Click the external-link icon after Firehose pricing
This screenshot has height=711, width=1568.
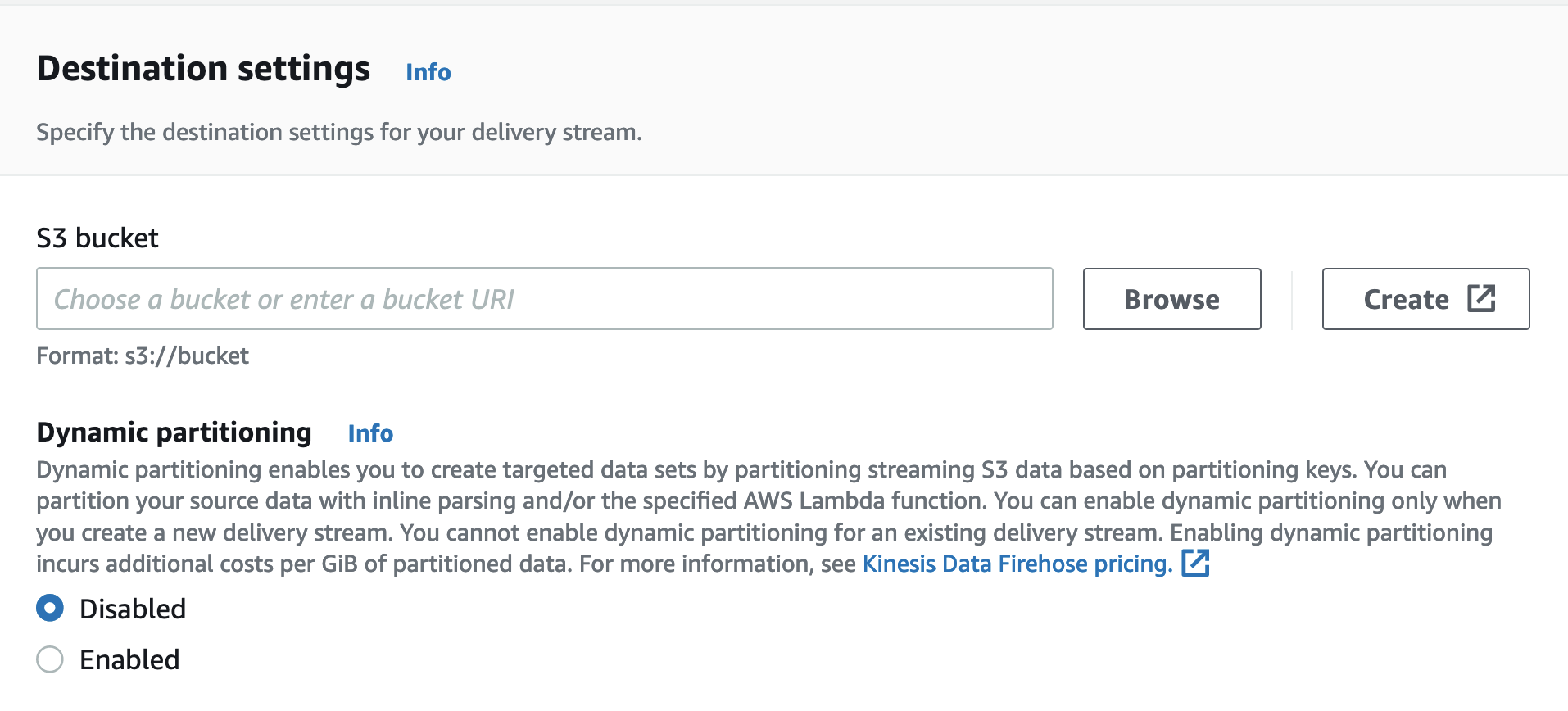coord(1195,564)
